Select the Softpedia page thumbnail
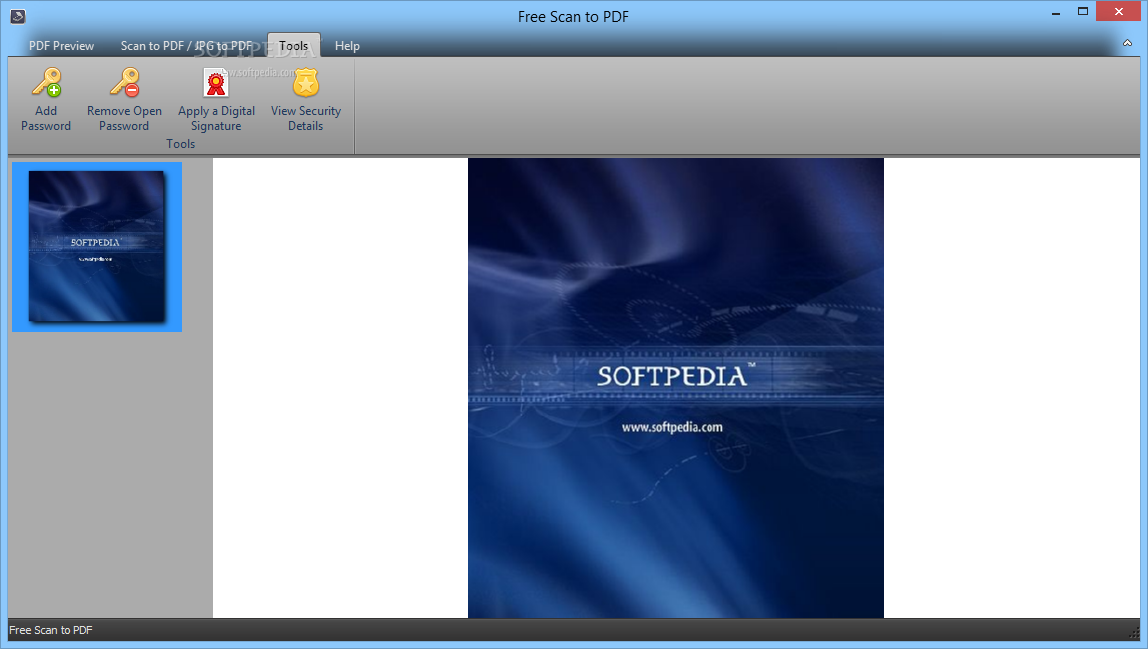Screen dimensions: 1148x649 [x=97, y=247]
